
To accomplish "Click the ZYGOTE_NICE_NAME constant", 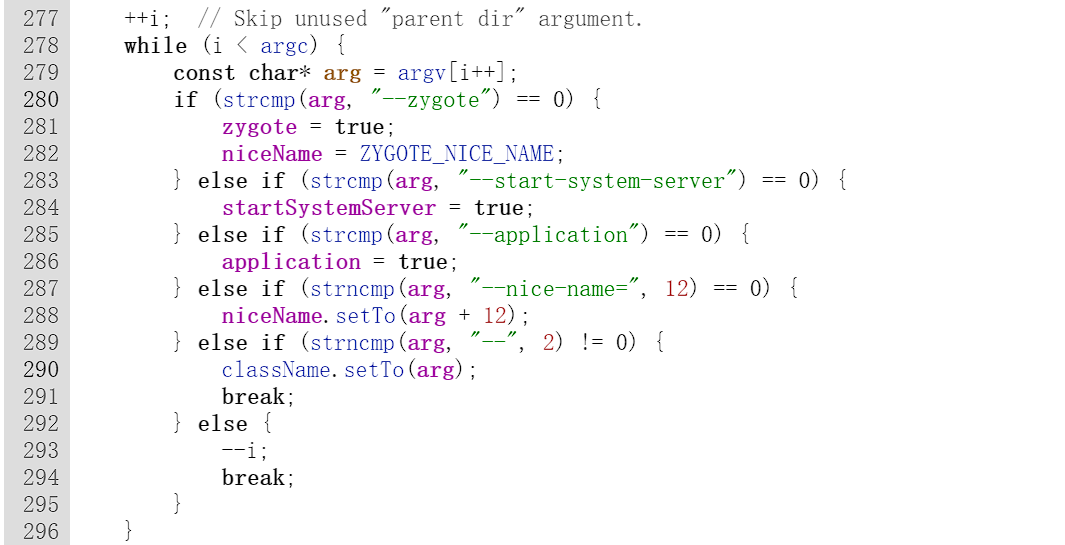I will click(x=457, y=154).
